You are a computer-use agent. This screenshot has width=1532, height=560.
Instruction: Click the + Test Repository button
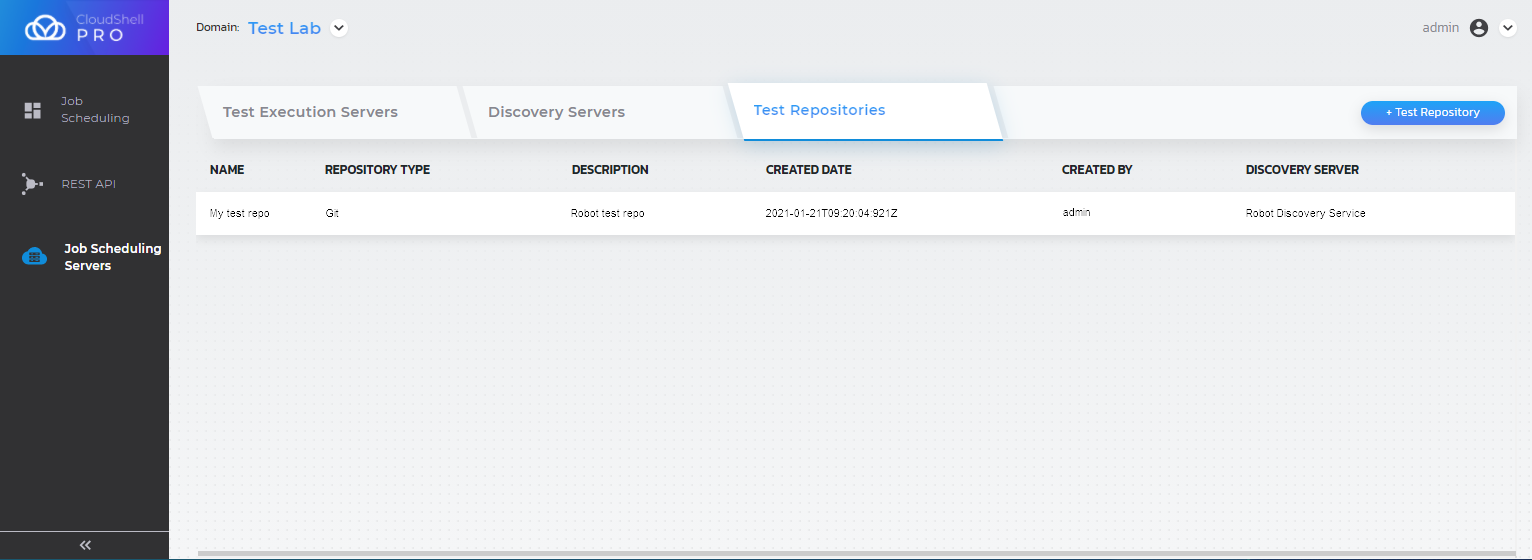point(1432,113)
